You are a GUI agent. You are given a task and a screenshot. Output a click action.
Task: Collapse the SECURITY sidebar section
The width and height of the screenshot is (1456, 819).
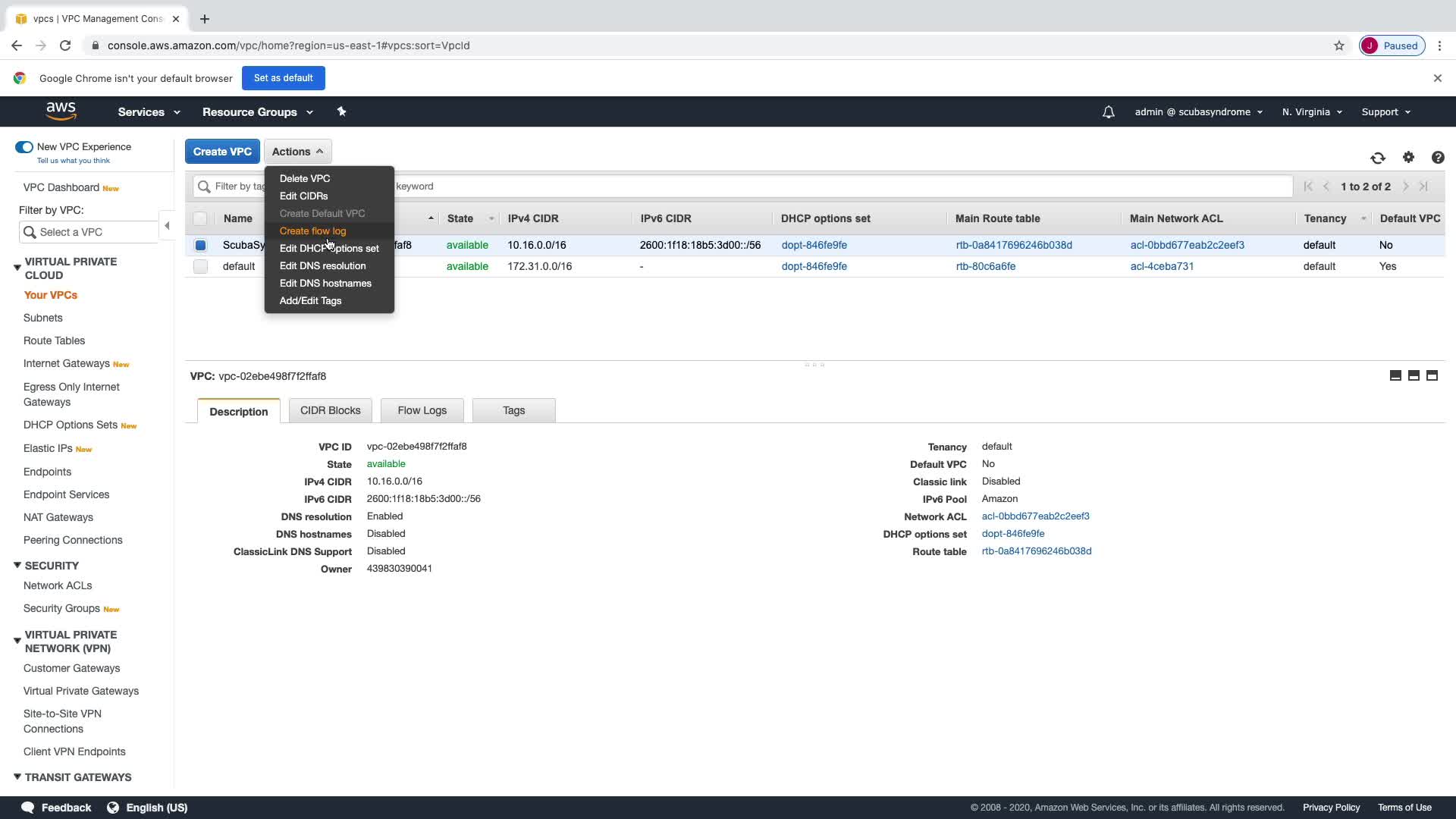tap(17, 566)
